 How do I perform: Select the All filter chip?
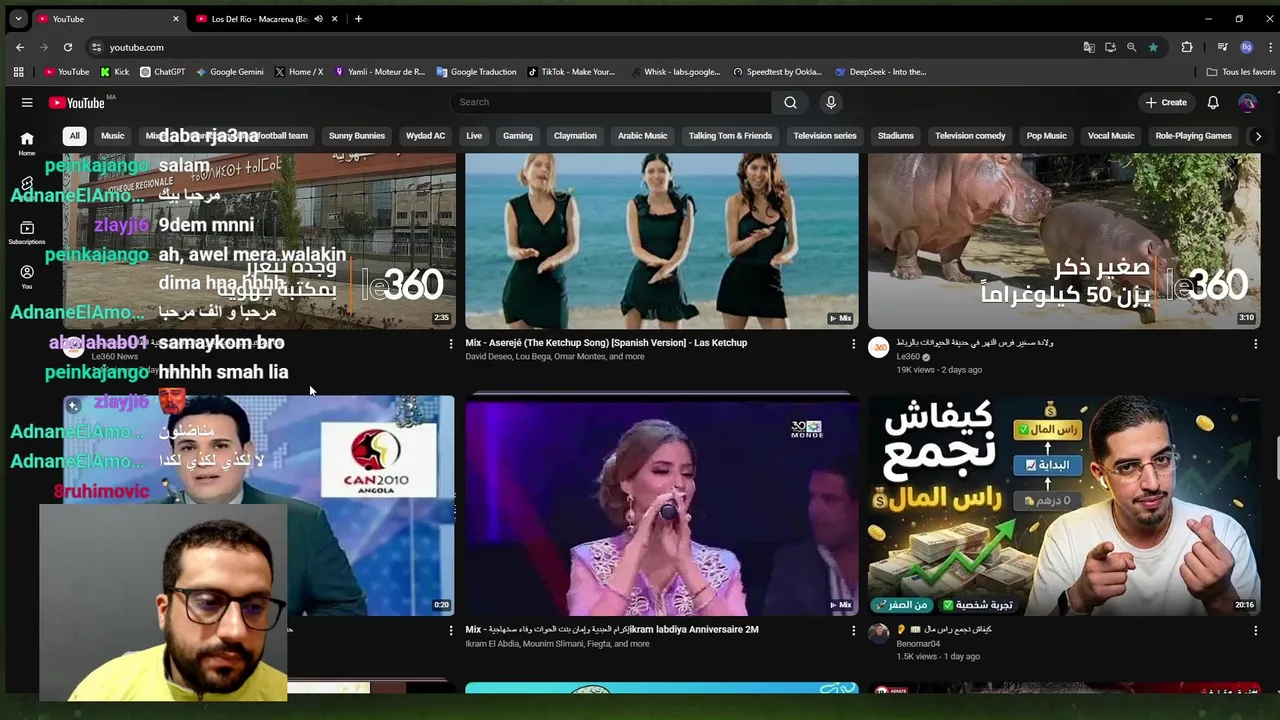coord(74,136)
